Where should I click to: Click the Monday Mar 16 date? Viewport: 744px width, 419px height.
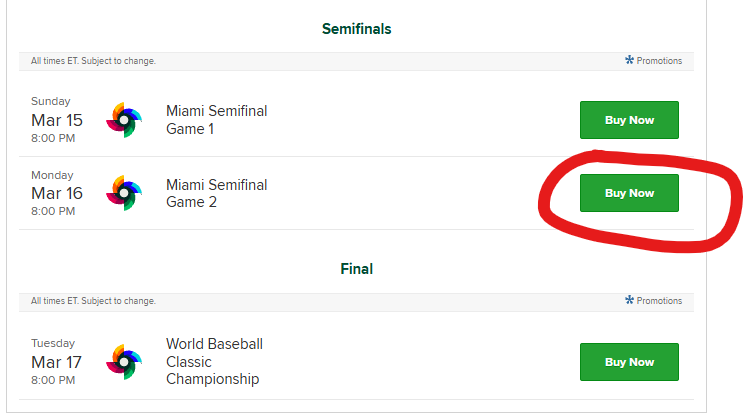[x=56, y=193]
